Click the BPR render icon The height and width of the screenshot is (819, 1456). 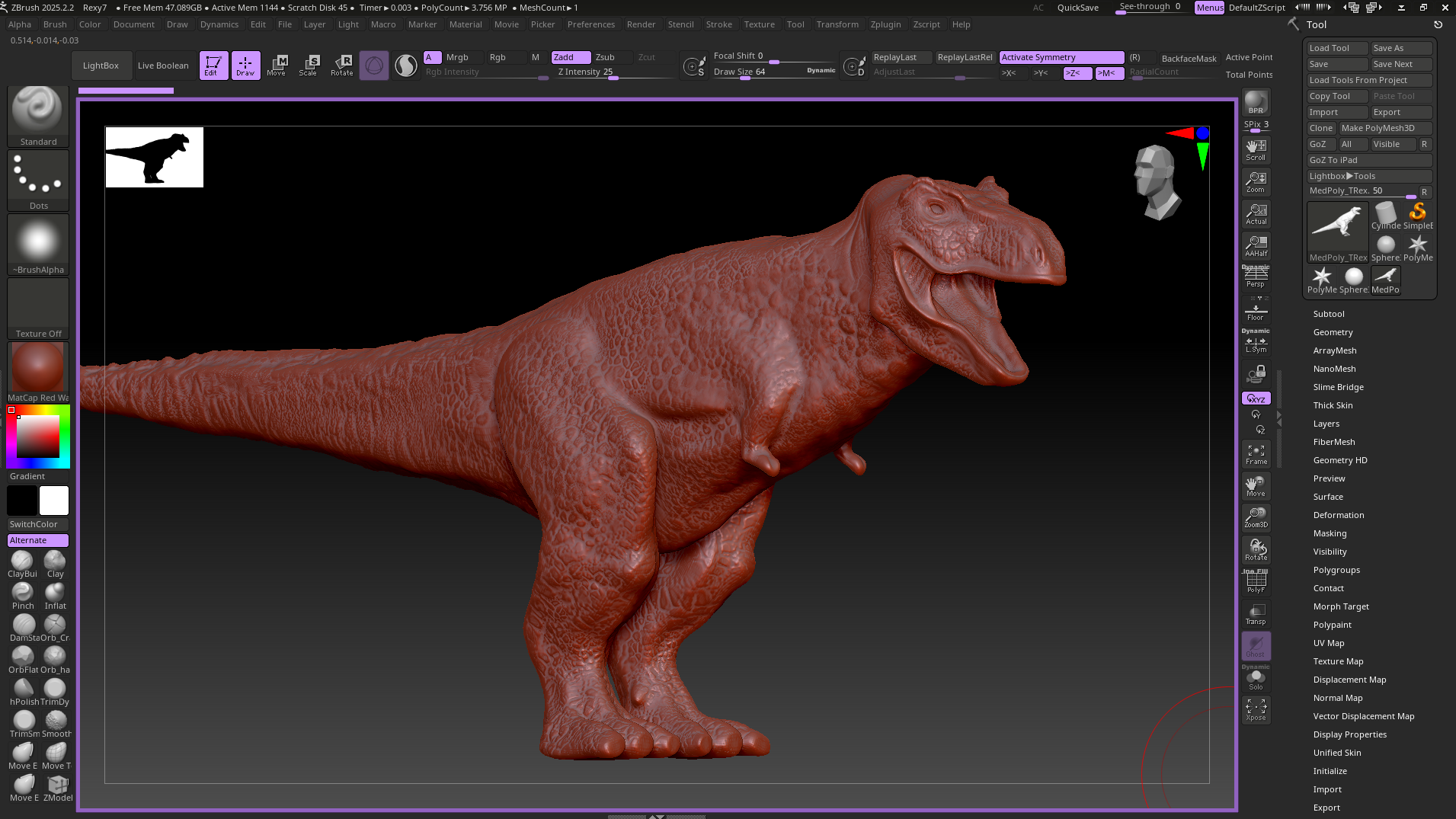(1256, 102)
